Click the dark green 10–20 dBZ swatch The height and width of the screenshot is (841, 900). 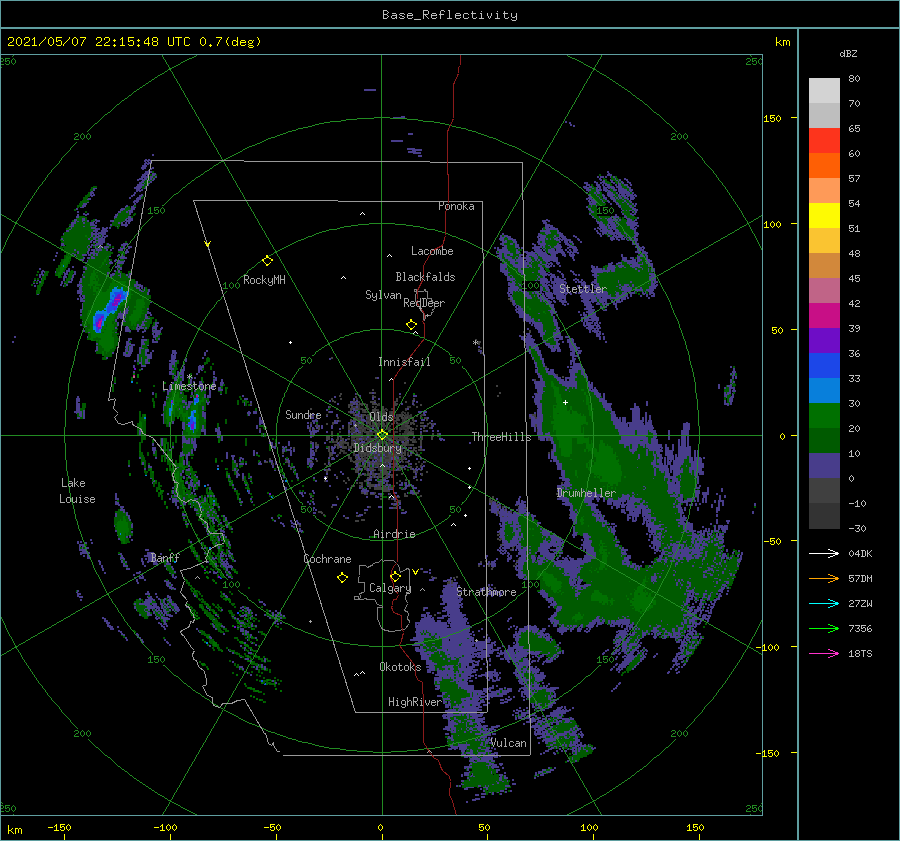[824, 441]
